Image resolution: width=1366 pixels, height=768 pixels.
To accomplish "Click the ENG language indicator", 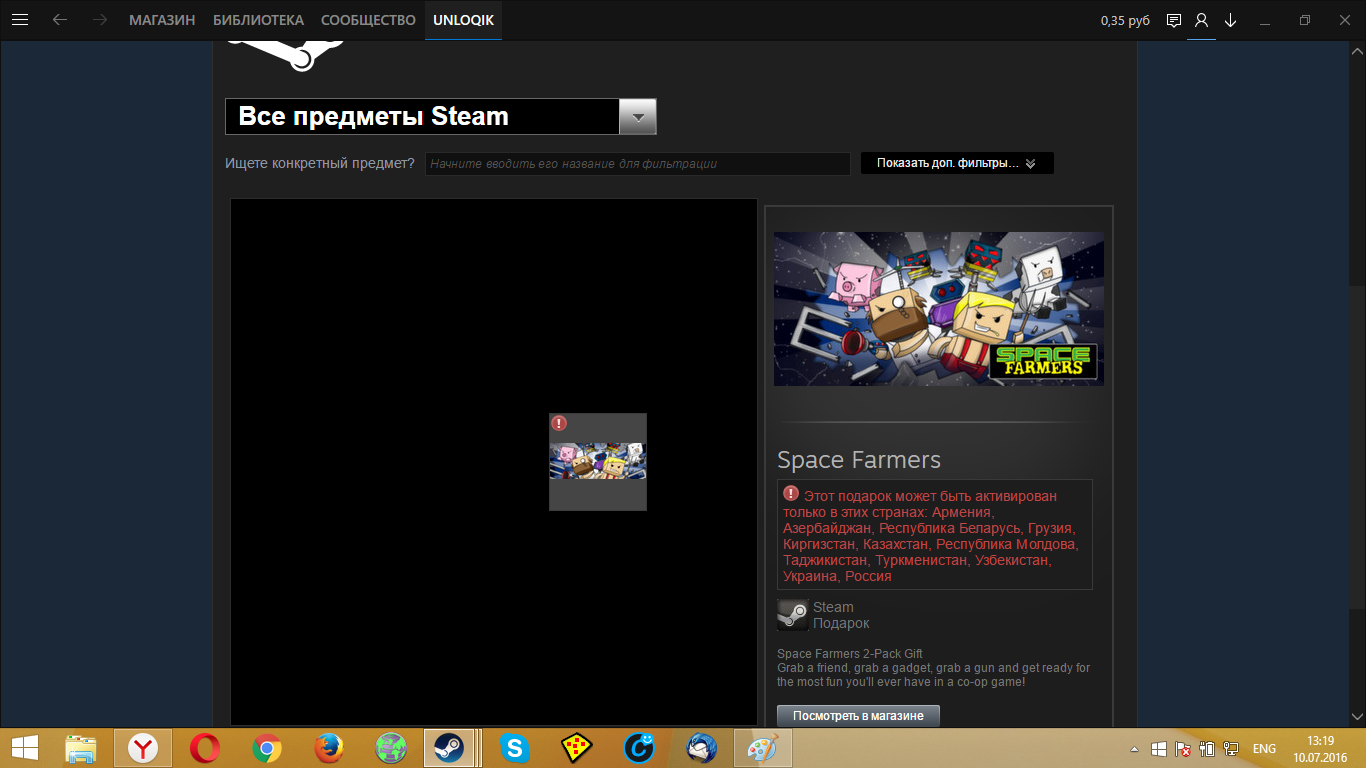I will point(1264,748).
